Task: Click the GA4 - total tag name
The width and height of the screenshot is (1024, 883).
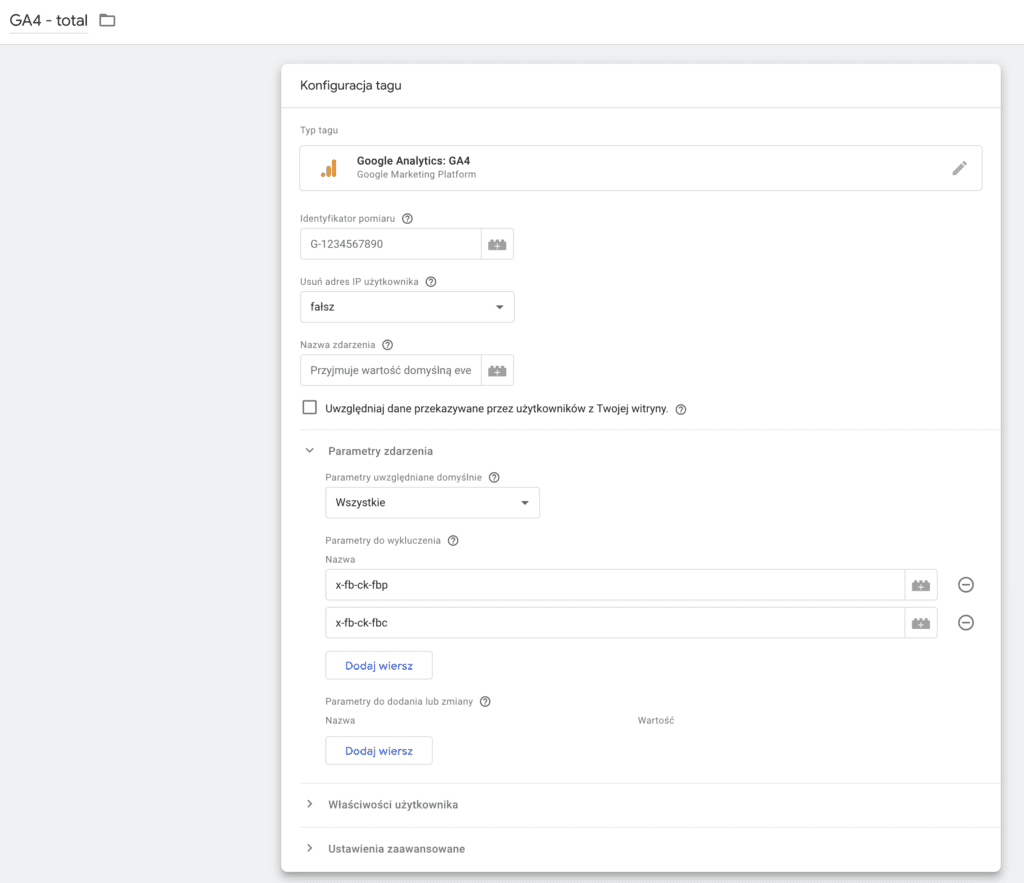Action: (x=48, y=20)
